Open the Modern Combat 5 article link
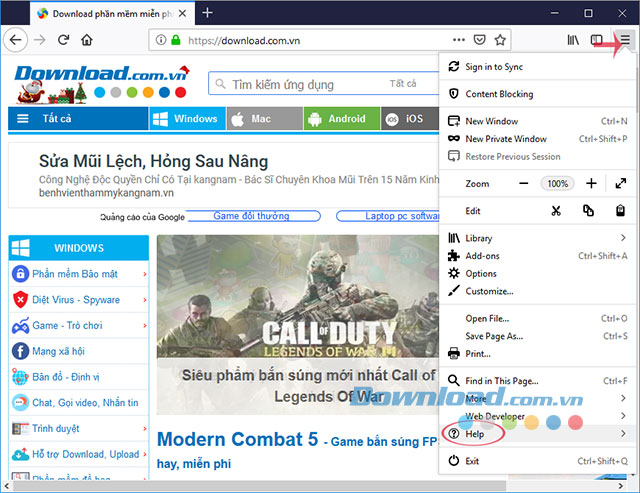Image resolution: width=640 pixels, height=493 pixels. click(x=298, y=451)
